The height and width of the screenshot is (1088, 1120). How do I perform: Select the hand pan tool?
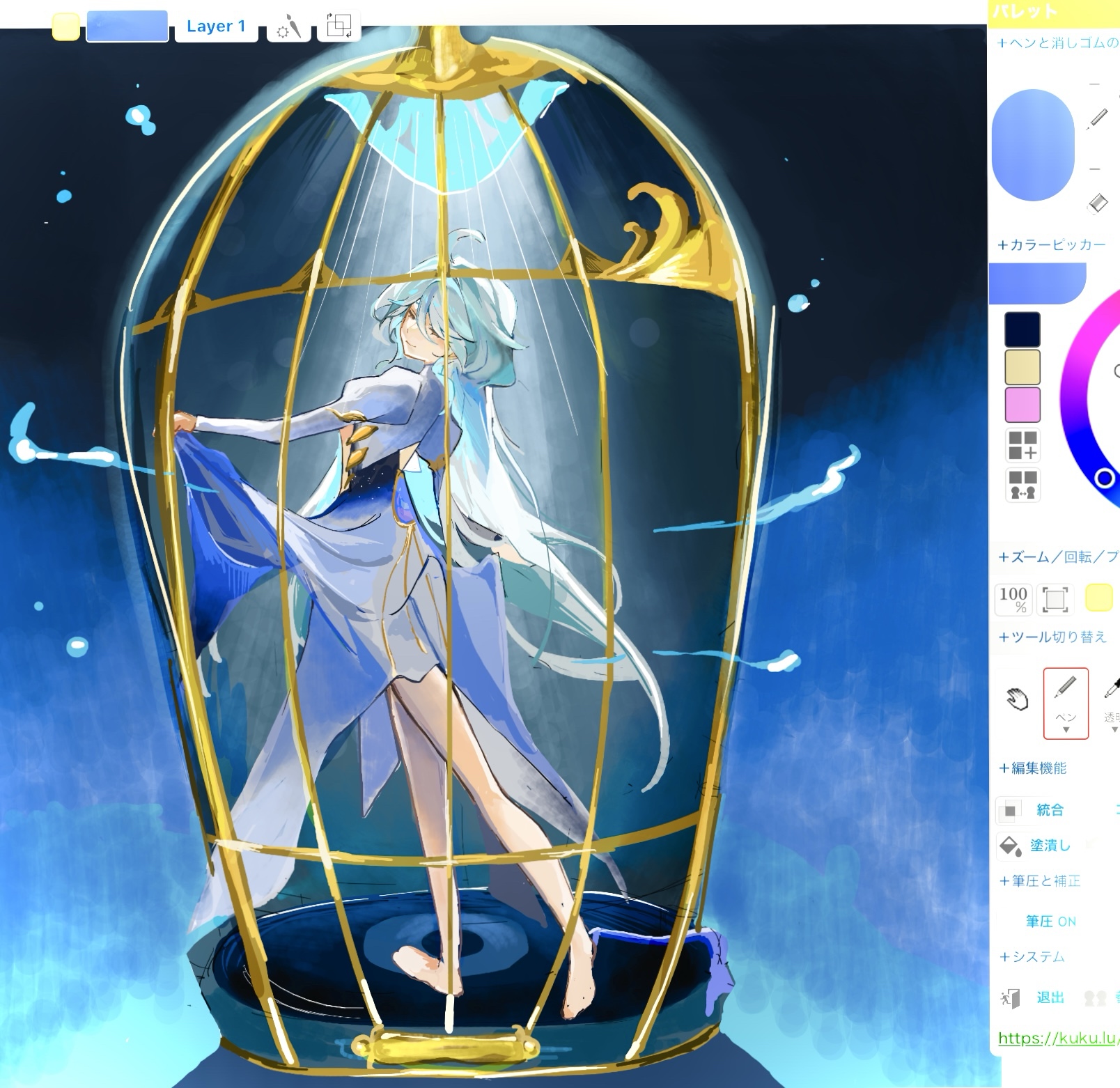point(1017,699)
